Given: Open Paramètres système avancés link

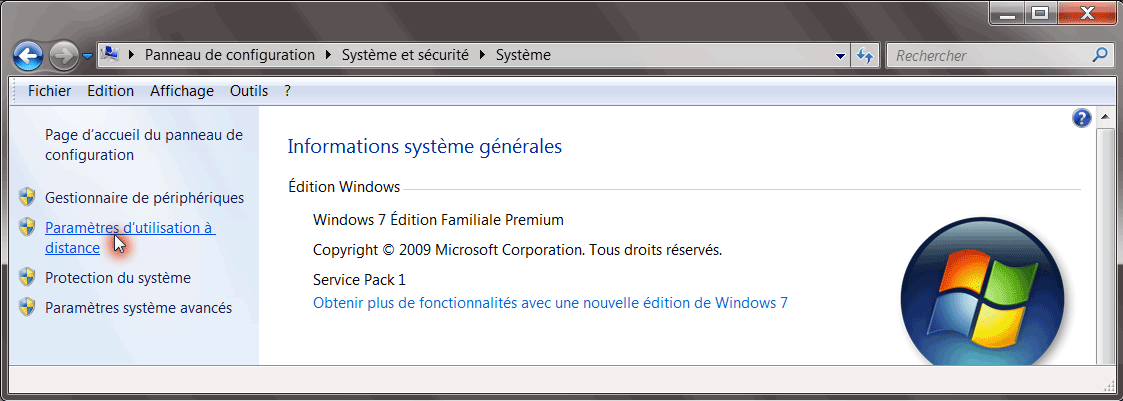Looking at the screenshot, I should [x=138, y=308].
